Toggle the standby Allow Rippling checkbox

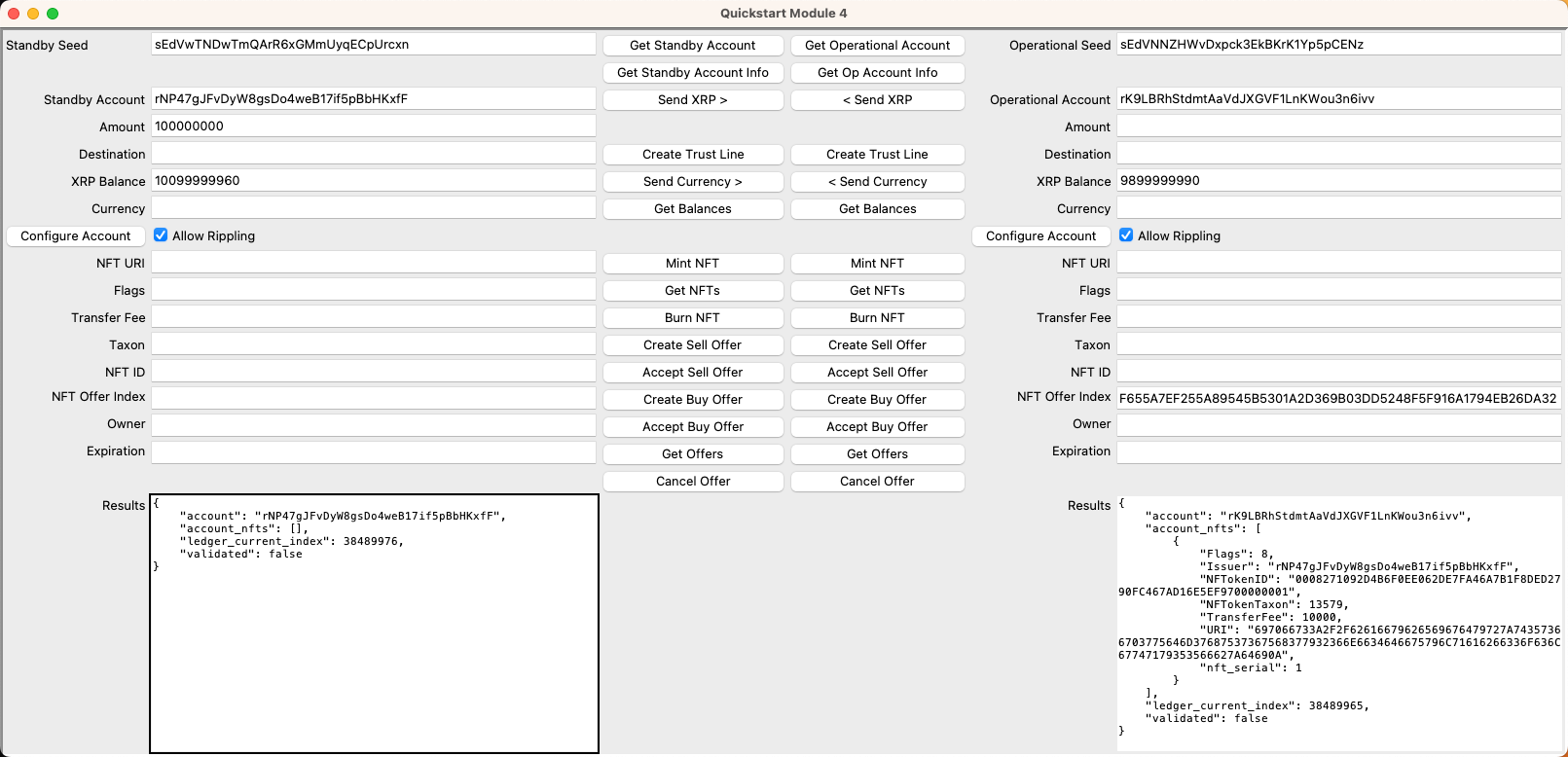(161, 235)
